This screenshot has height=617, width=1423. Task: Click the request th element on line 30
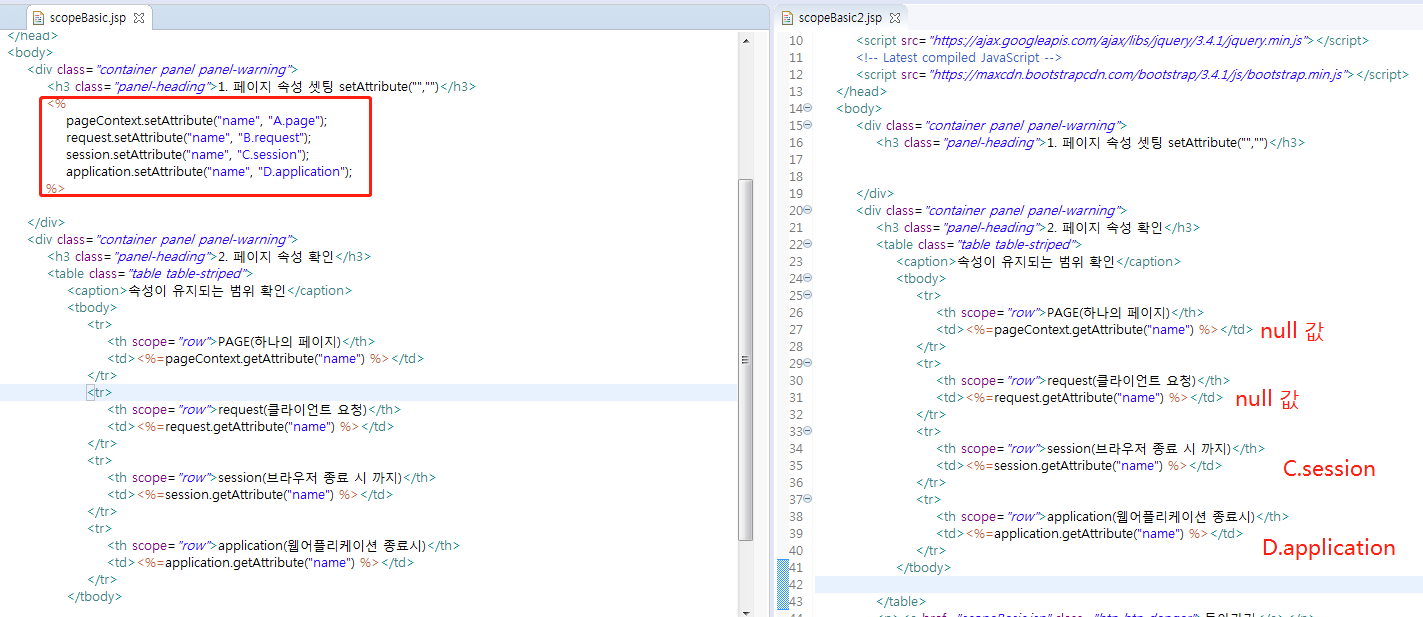(x=1083, y=380)
